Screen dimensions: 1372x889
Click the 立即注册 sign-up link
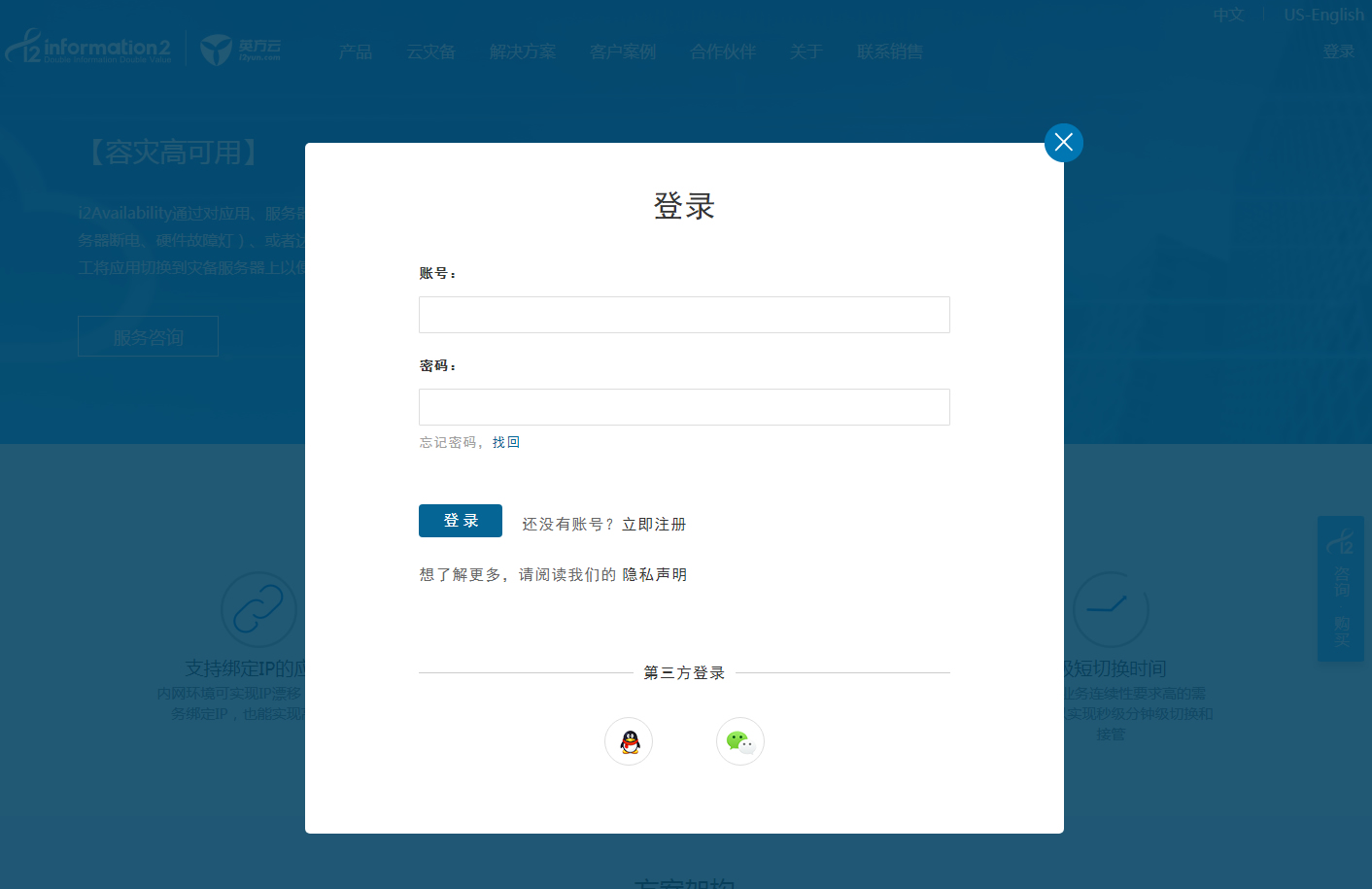pyautogui.click(x=654, y=525)
